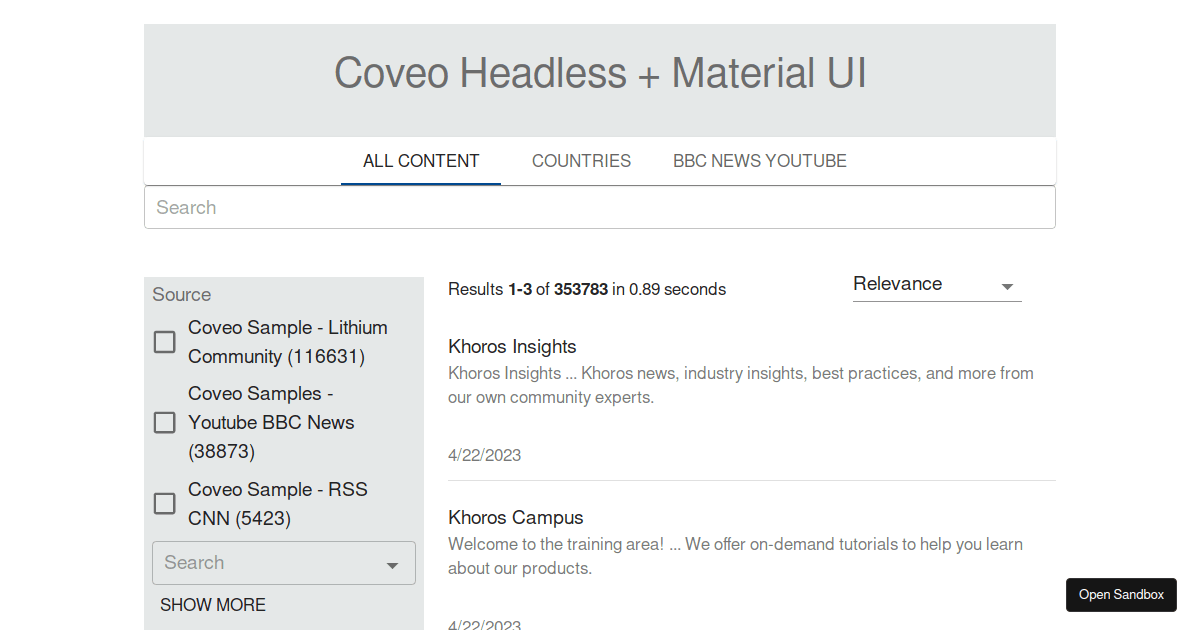
Task: Click the Source panel heading
Action: [x=181, y=294]
